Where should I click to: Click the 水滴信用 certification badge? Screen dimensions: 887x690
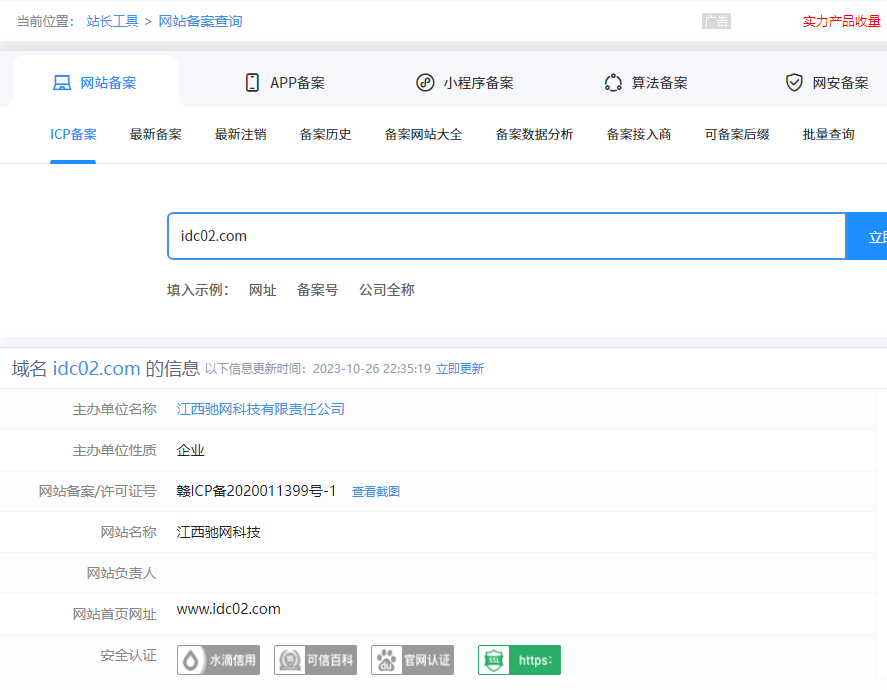tap(218, 660)
